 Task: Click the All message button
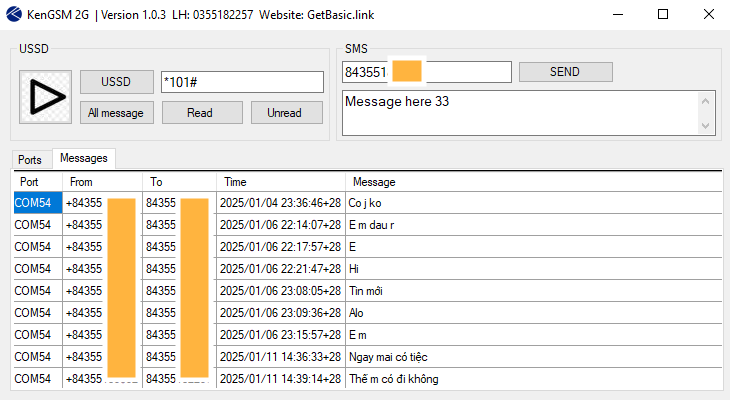tap(117, 113)
